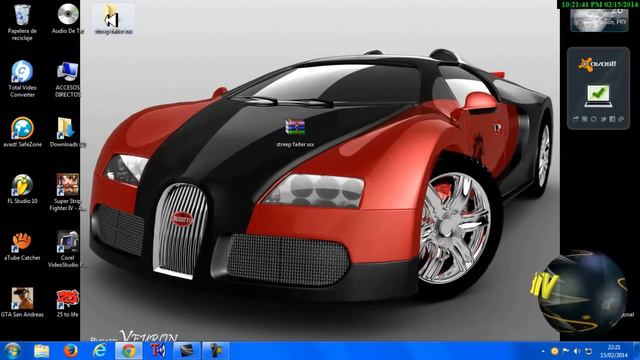Open the red T speaker taskbar app
Viewport: 640px width, 360px height.
[158, 351]
